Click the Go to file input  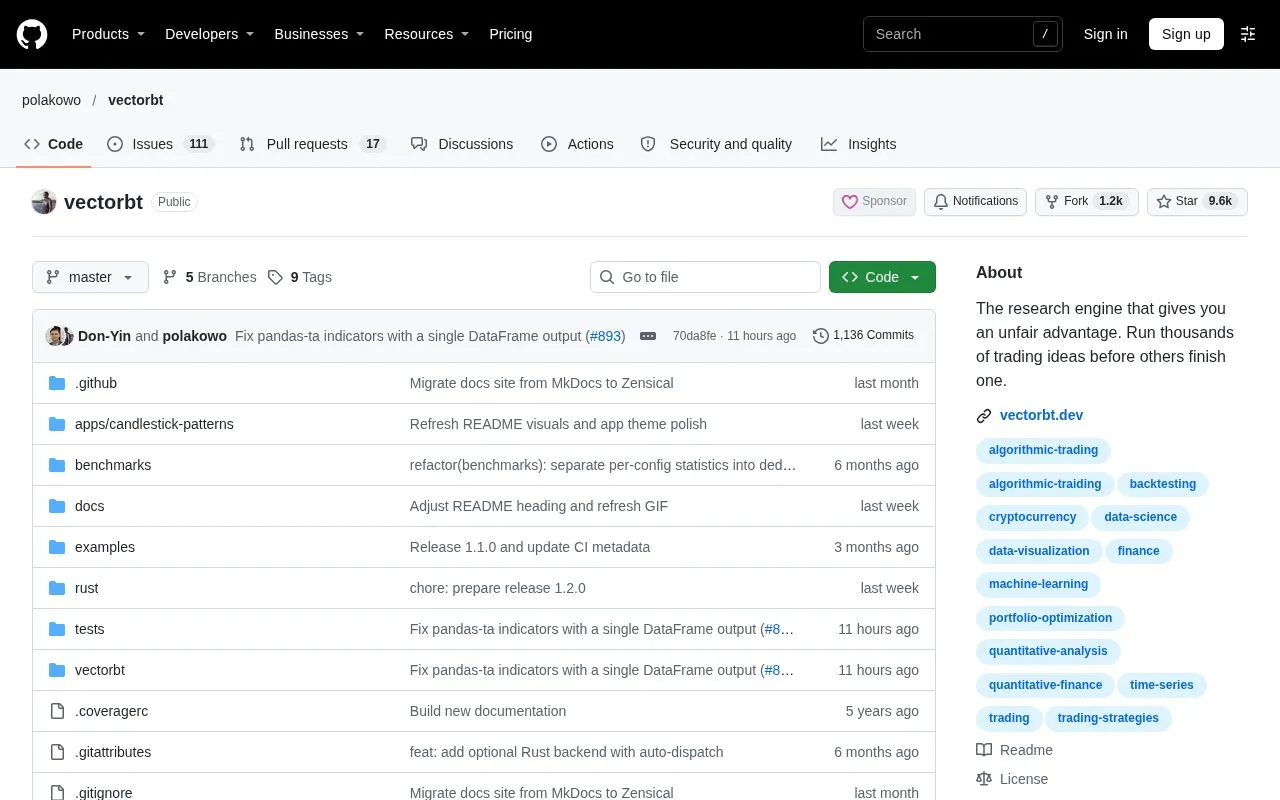[x=705, y=277]
